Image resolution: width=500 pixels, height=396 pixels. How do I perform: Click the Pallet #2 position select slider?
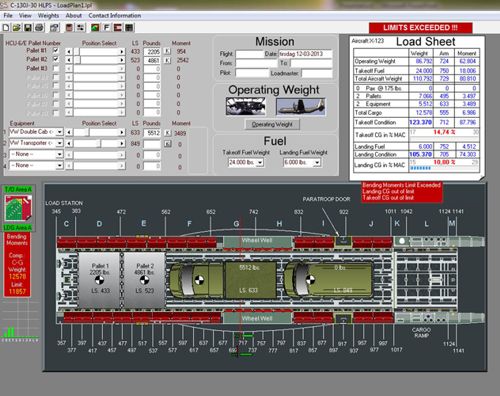tap(96, 60)
